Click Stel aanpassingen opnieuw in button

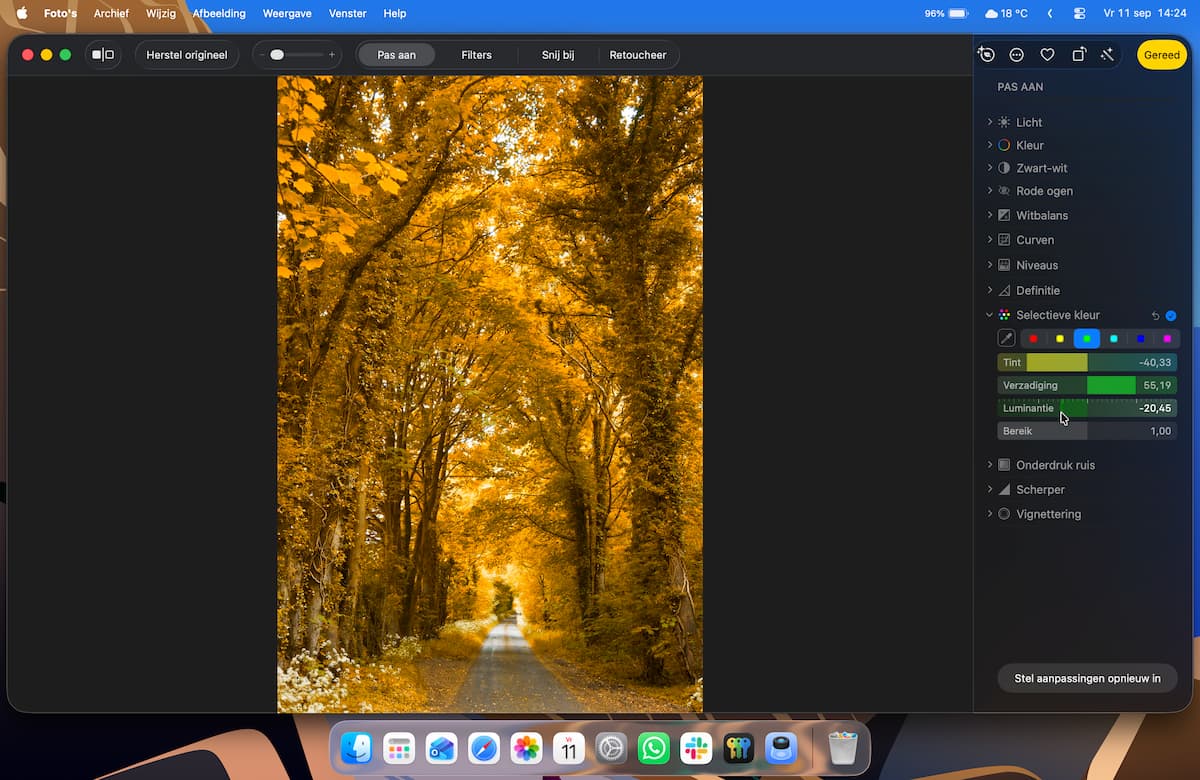[x=1087, y=678]
